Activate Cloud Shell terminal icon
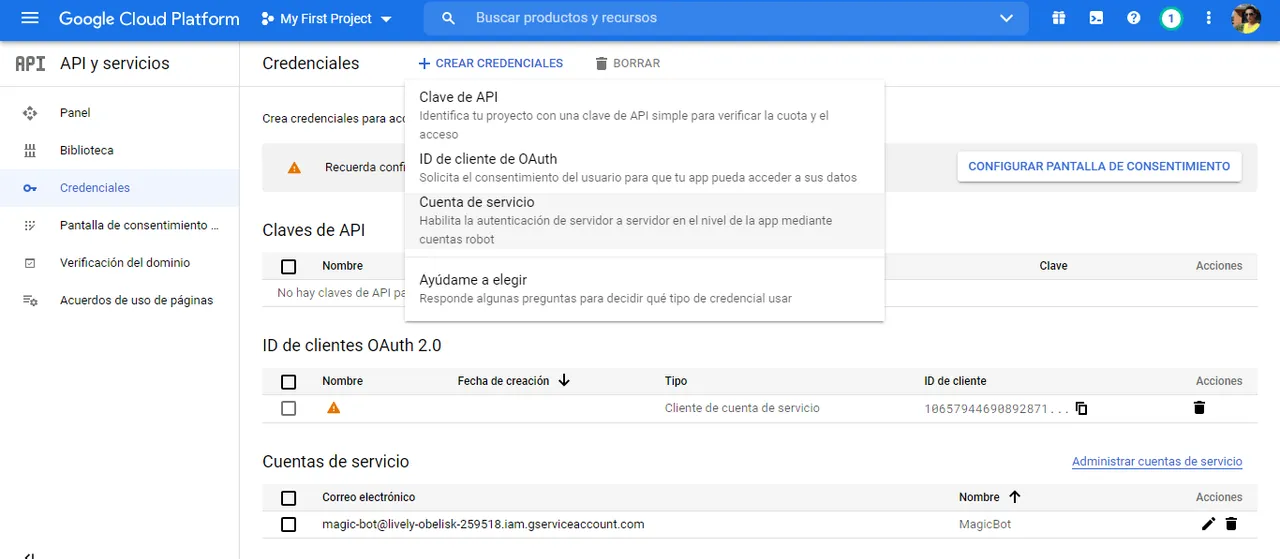Viewport: 1280px width, 559px height. pos(1096,19)
